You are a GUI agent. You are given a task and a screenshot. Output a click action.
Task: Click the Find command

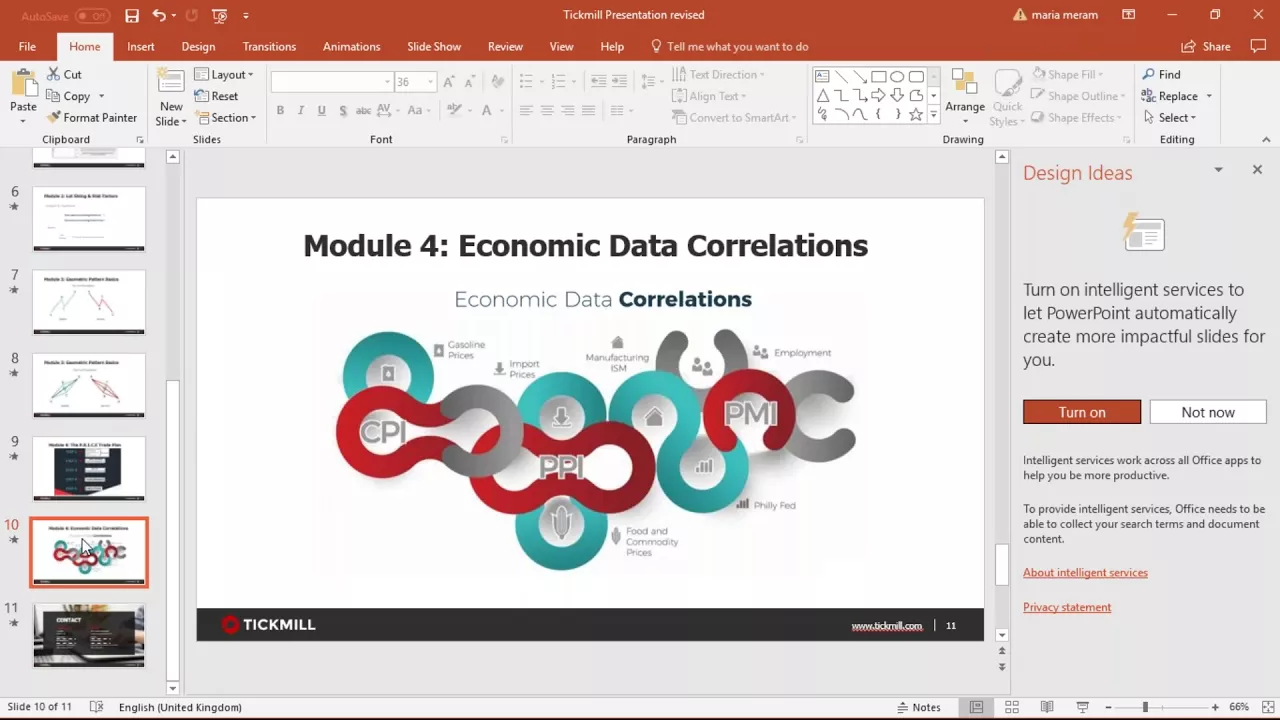[1161, 74]
